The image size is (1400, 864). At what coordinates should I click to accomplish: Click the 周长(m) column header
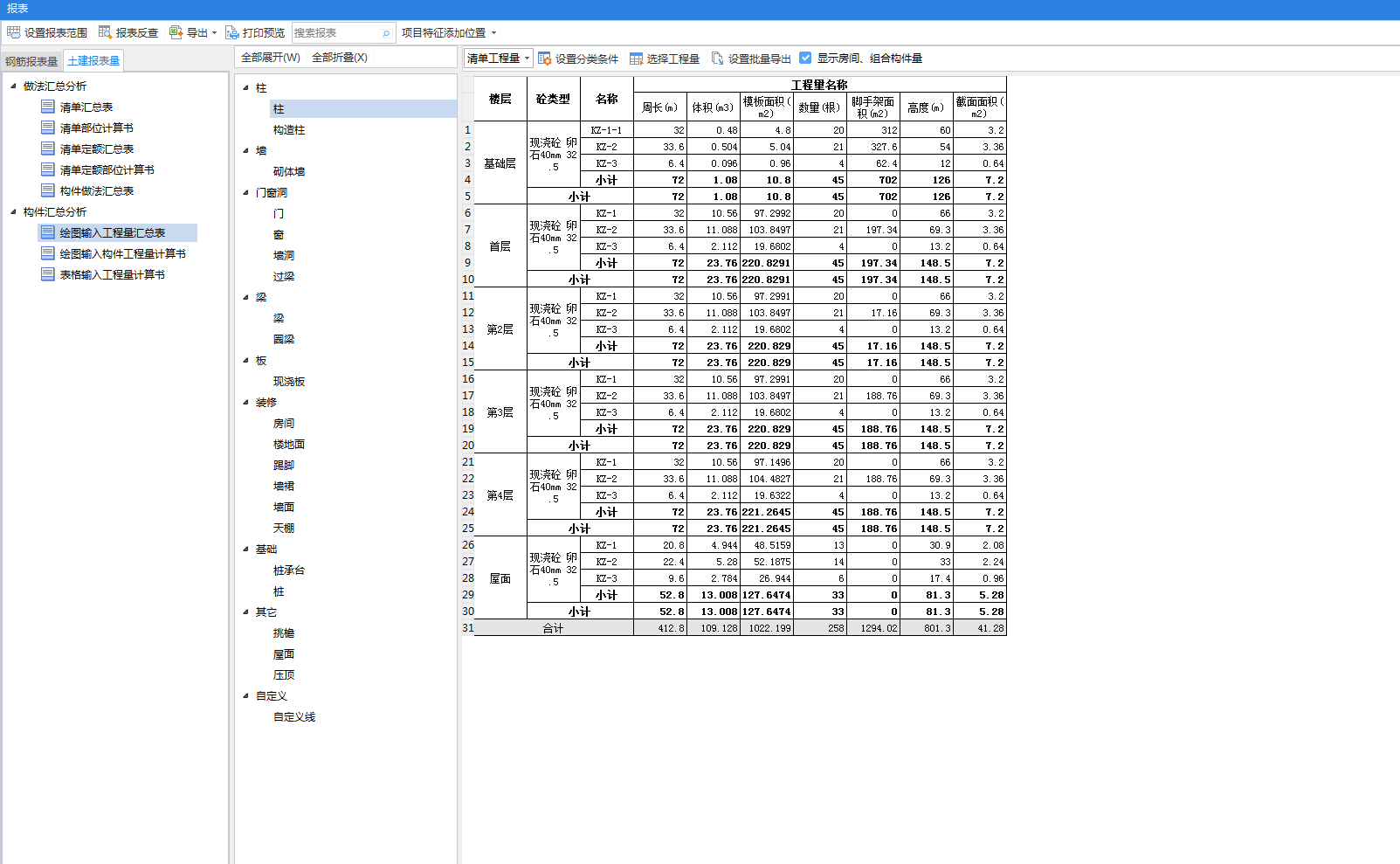coord(660,107)
